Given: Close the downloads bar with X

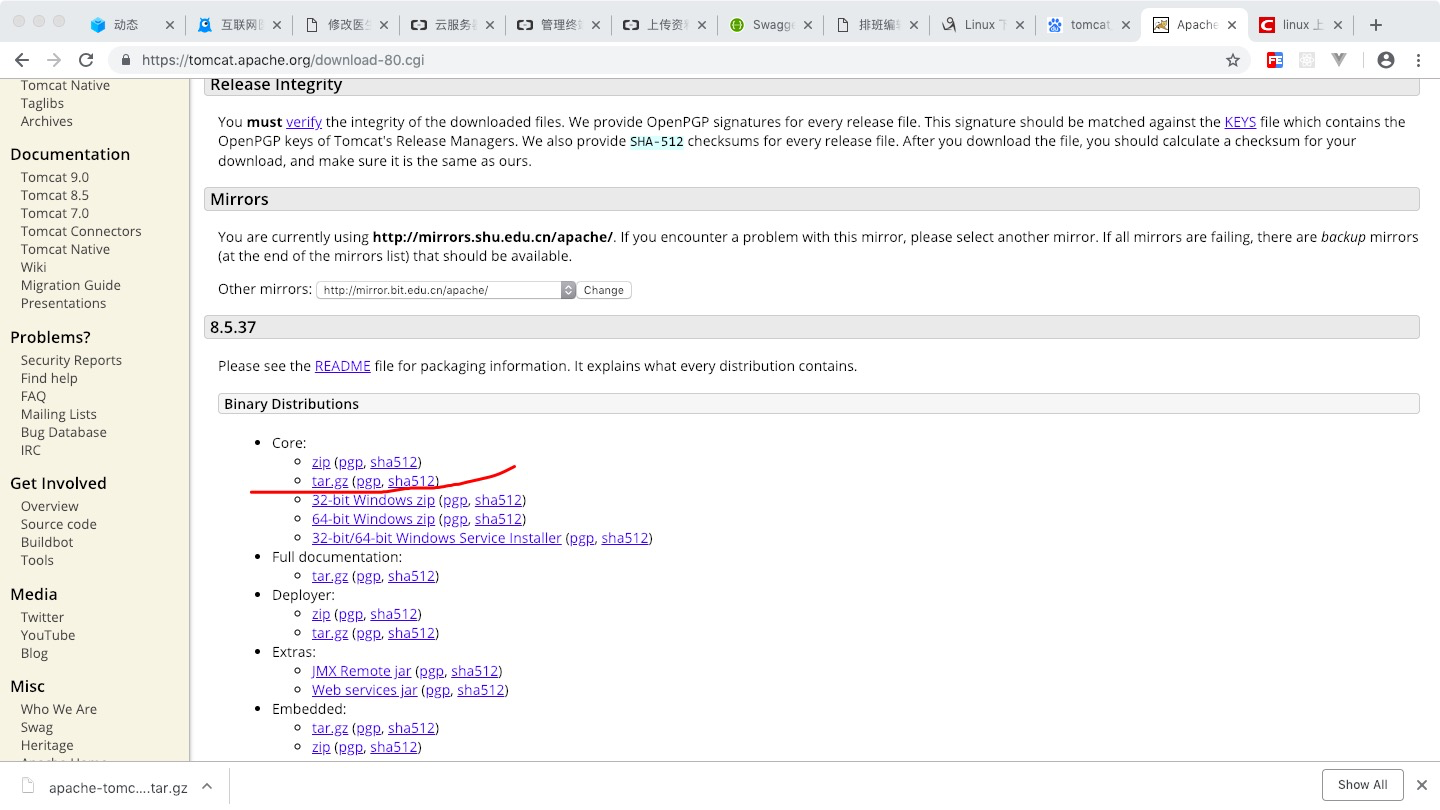Looking at the screenshot, I should pyautogui.click(x=1421, y=785).
